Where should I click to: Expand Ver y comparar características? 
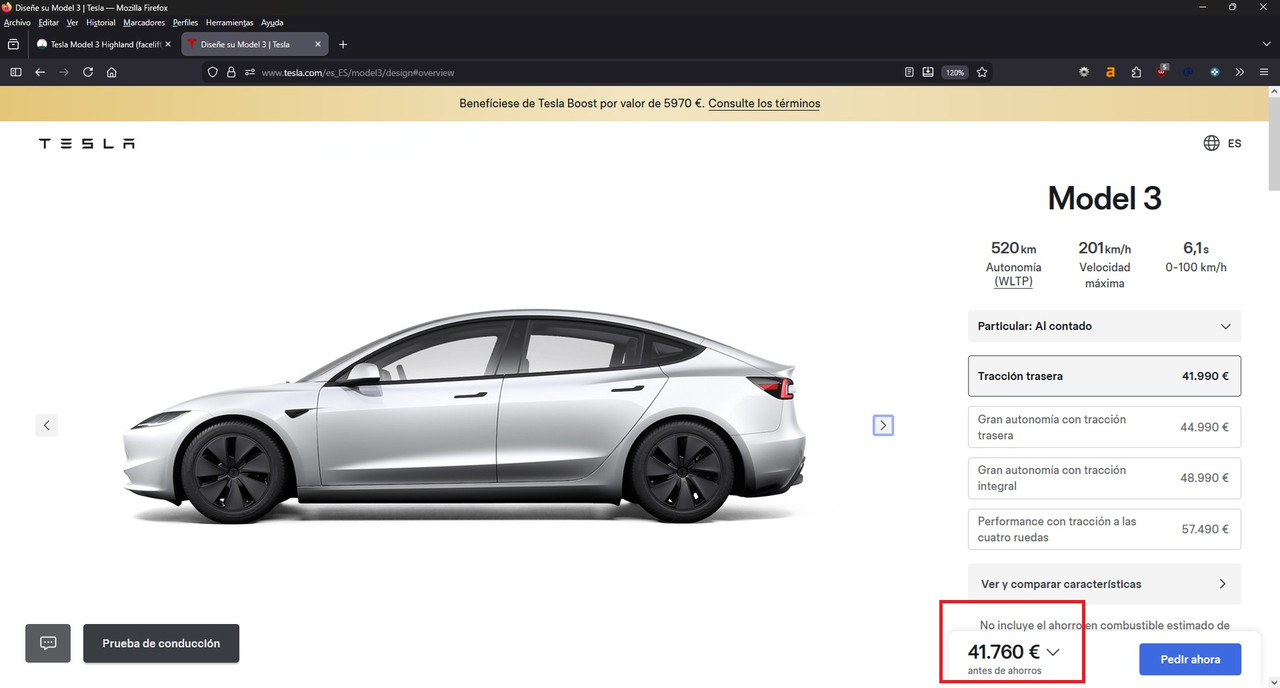pos(1105,584)
